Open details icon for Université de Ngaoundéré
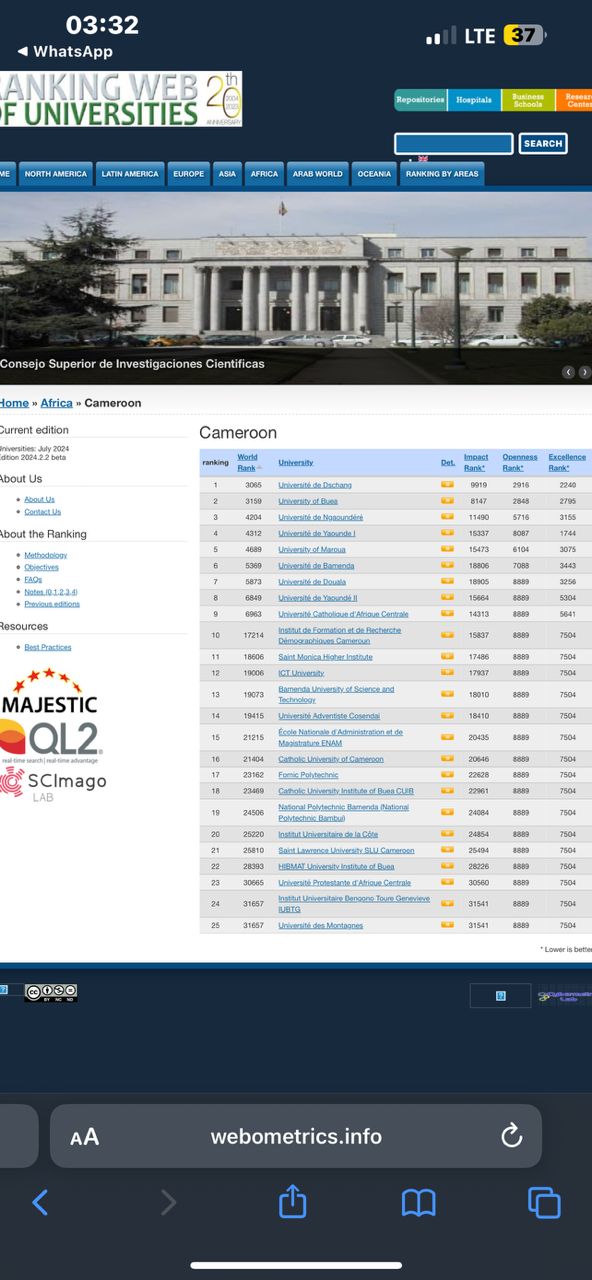This screenshot has height=1280, width=592. 447,517
